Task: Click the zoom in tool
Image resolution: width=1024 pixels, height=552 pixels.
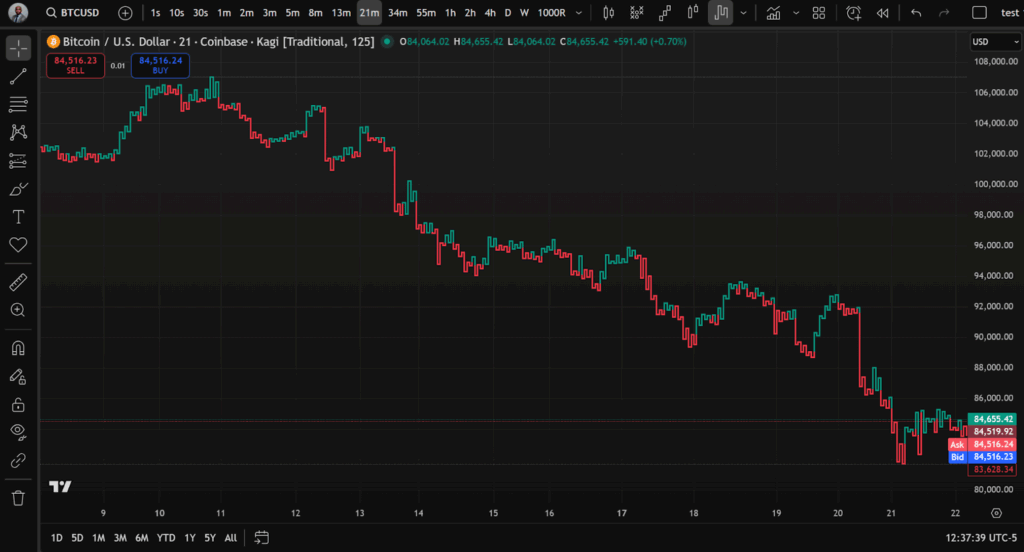Action: click(x=18, y=310)
